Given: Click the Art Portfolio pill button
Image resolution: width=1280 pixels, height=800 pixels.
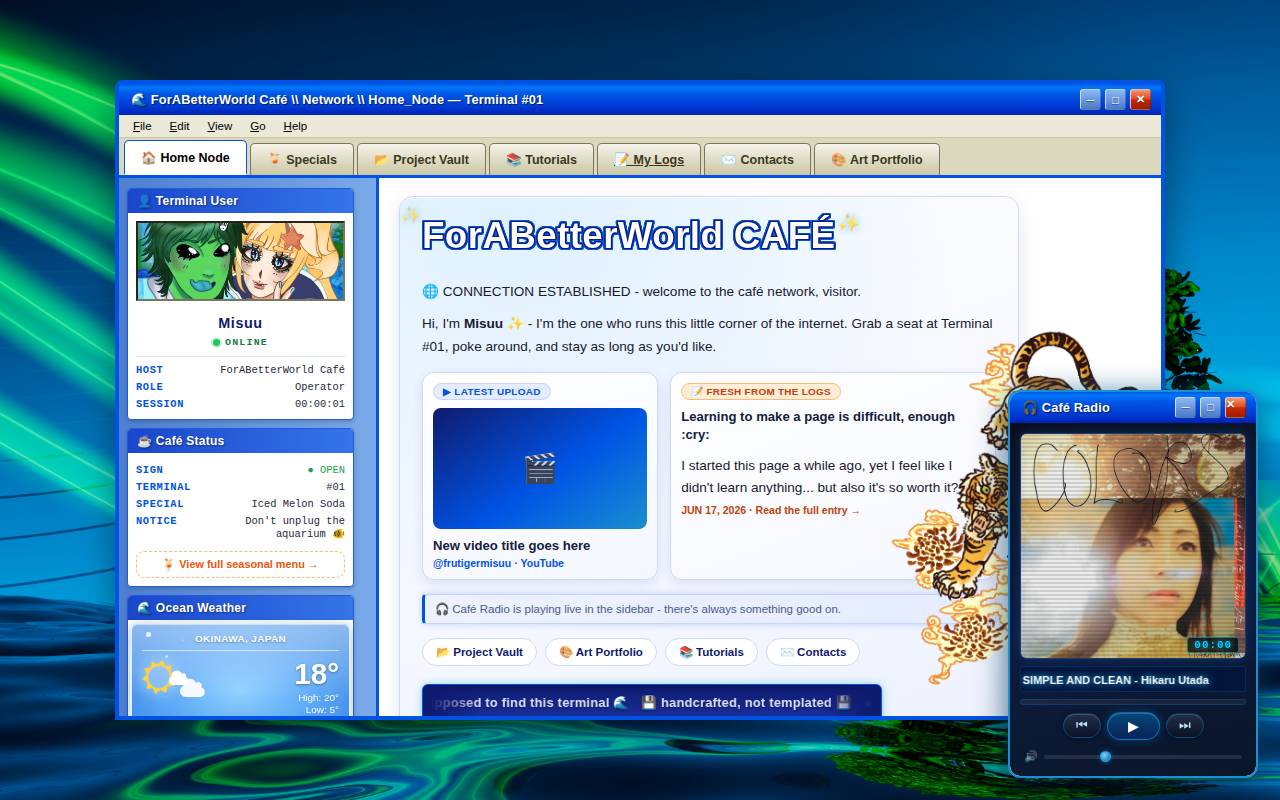Looking at the screenshot, I should point(600,652).
